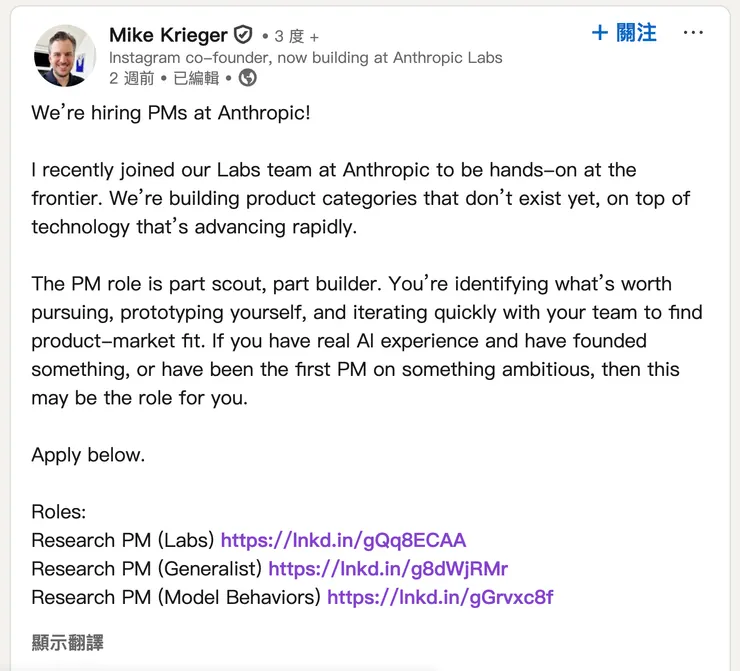Open the lnkd.in/g8dWjRMr Generalist link
The height and width of the screenshot is (671, 740).
(x=388, y=569)
